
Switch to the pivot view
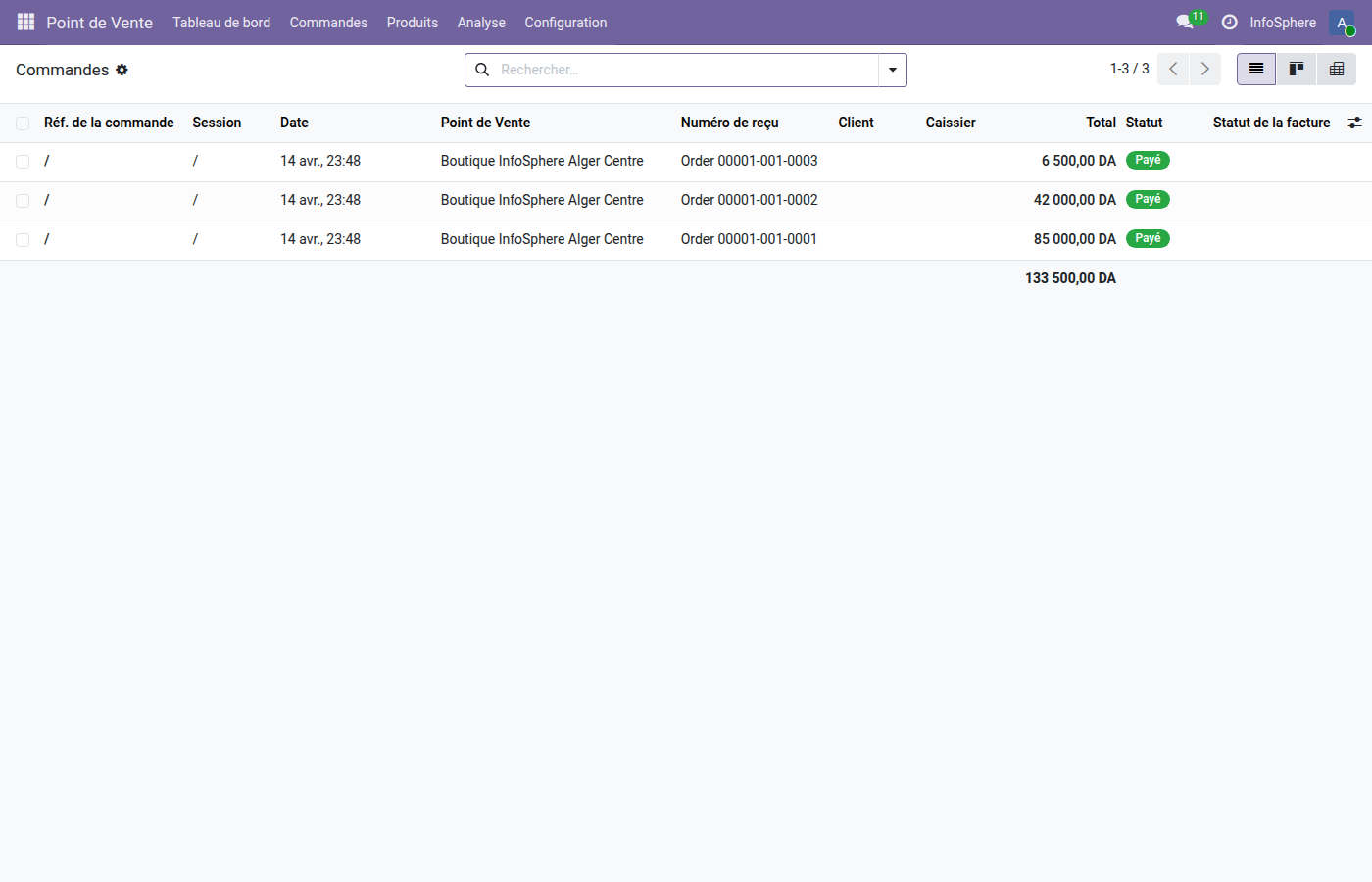click(x=1336, y=69)
